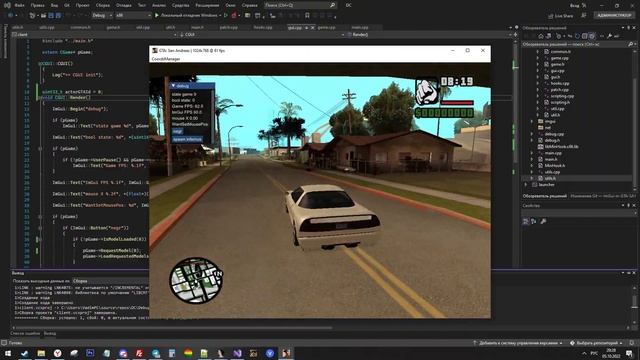Open the Visual Studio taskbar icon
This screenshot has width=640, height=360.
tap(237, 353)
